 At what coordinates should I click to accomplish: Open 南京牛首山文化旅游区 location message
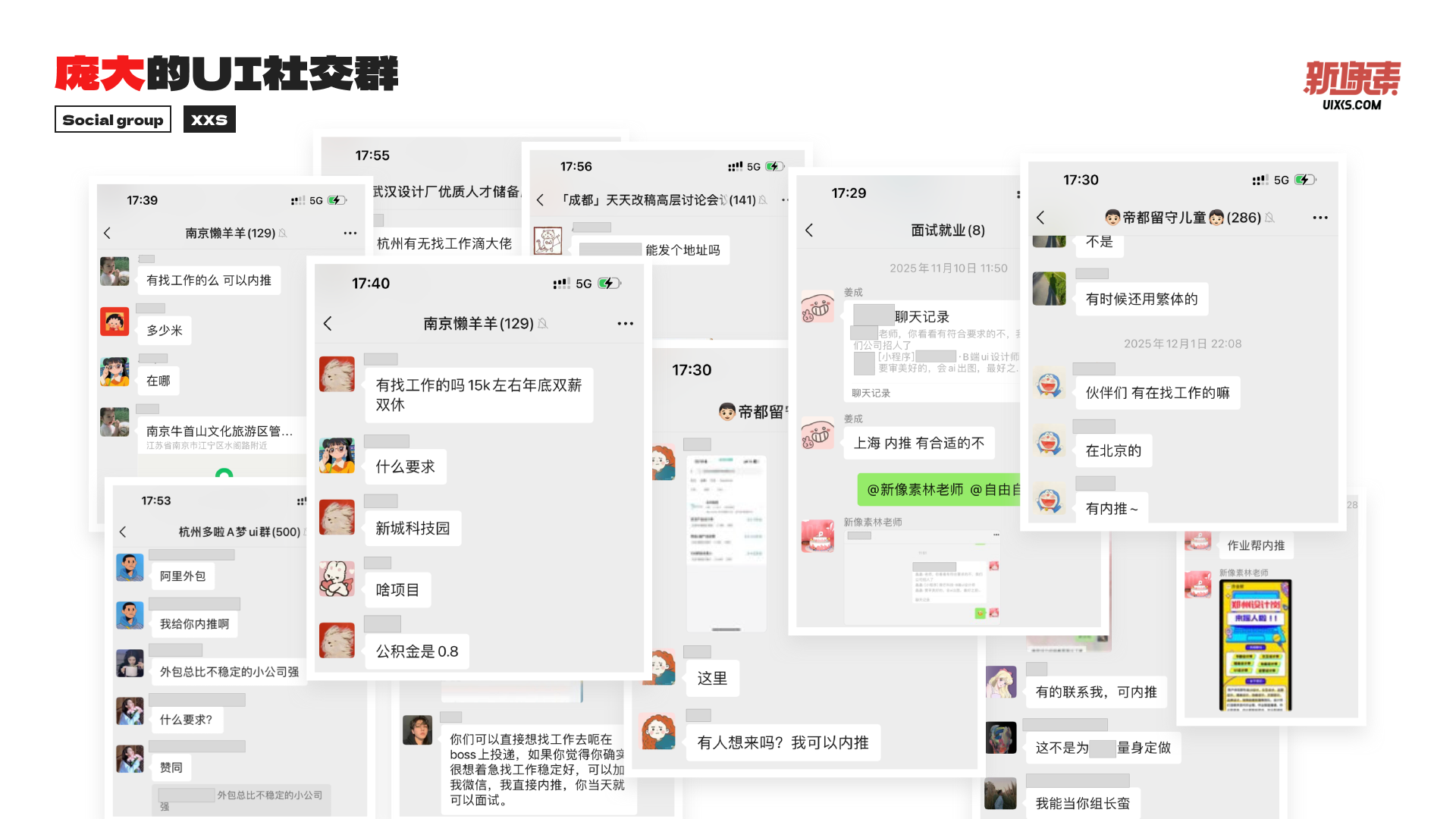(220, 436)
